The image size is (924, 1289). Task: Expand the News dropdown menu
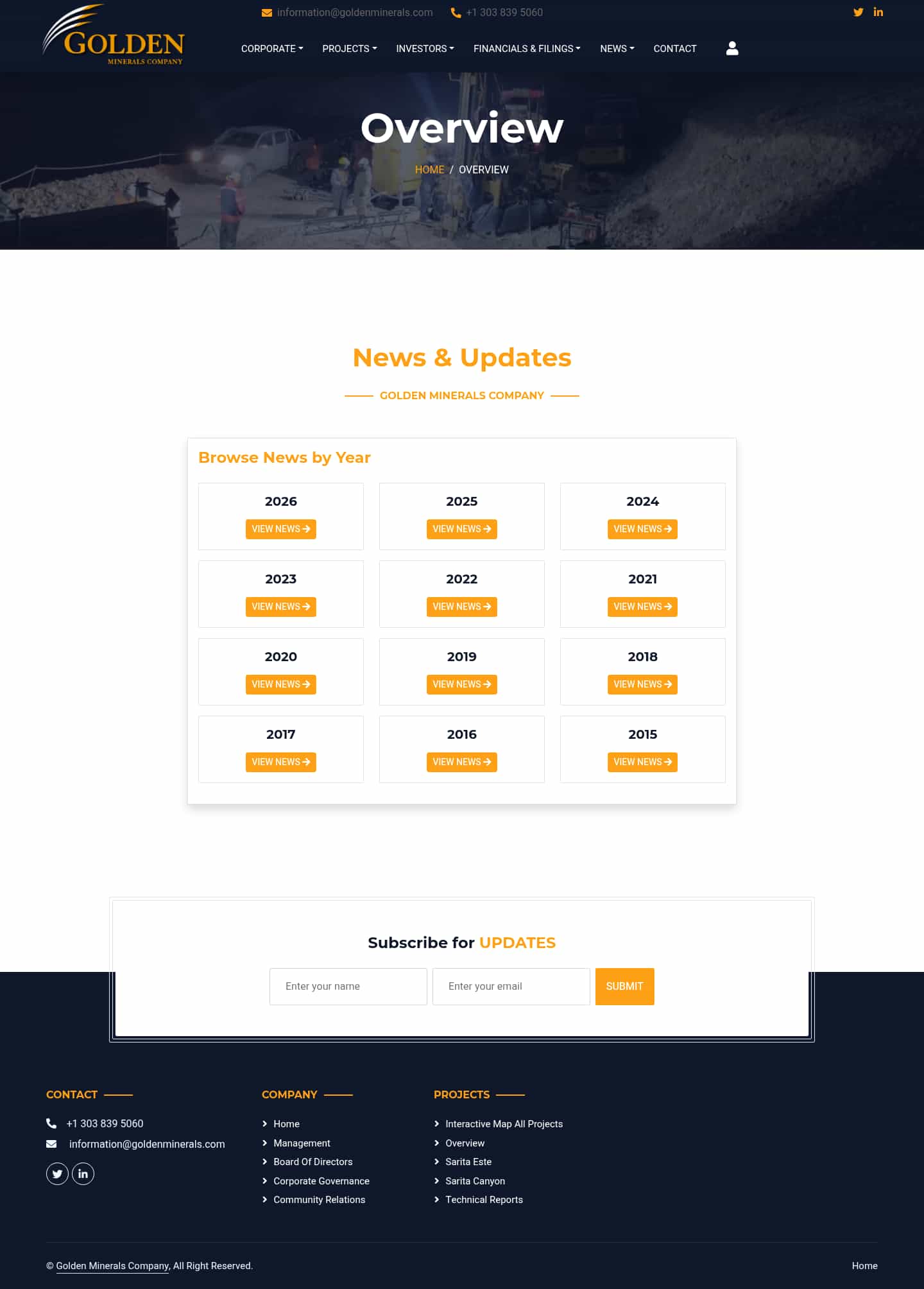click(x=617, y=49)
